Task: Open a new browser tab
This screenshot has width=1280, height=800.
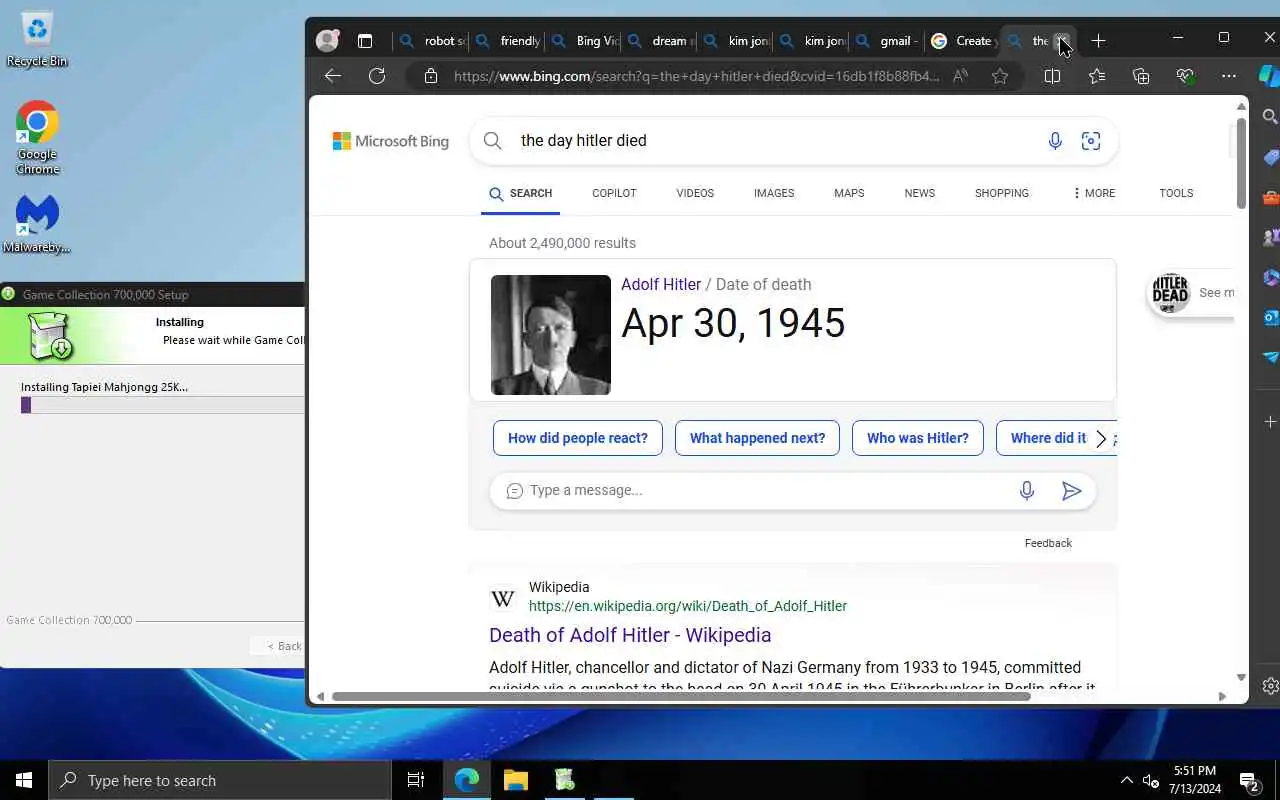Action: pos(1098,41)
